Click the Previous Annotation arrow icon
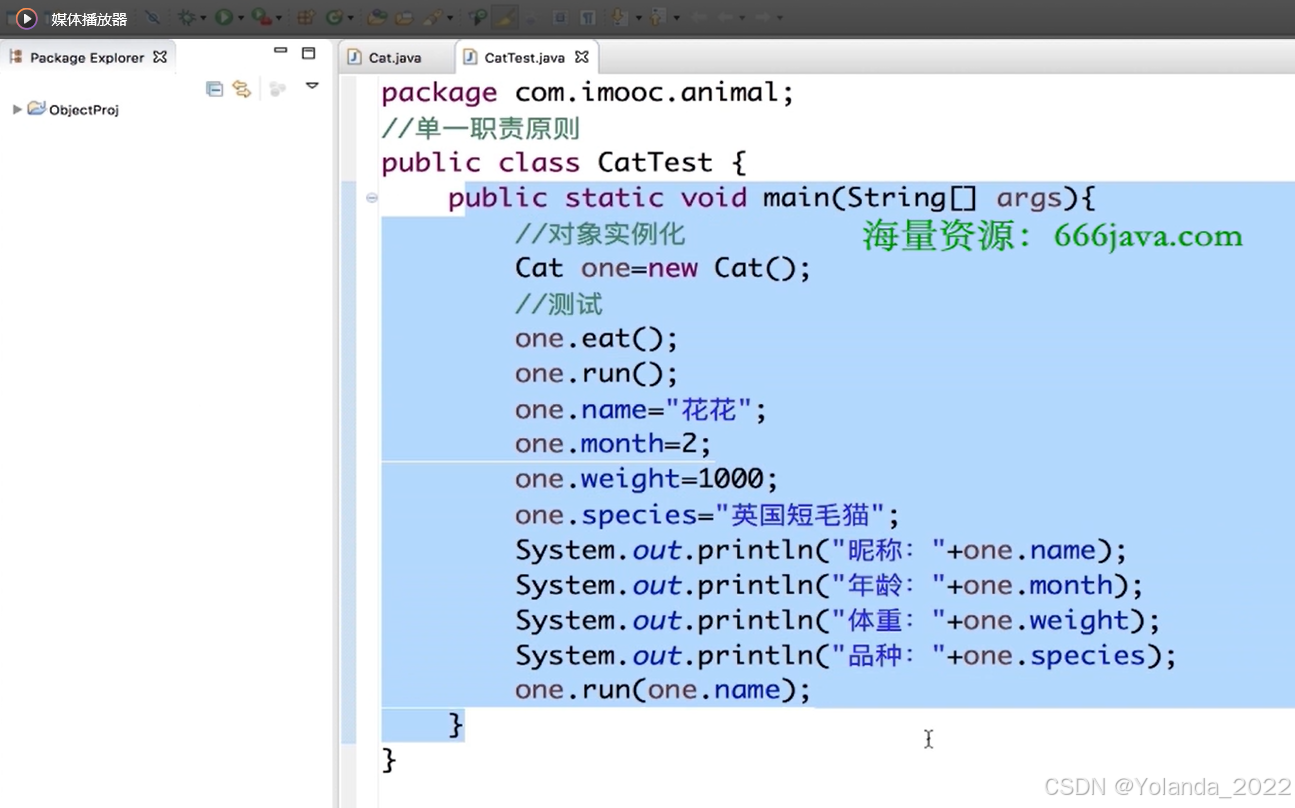This screenshot has height=808, width=1295. click(659, 18)
